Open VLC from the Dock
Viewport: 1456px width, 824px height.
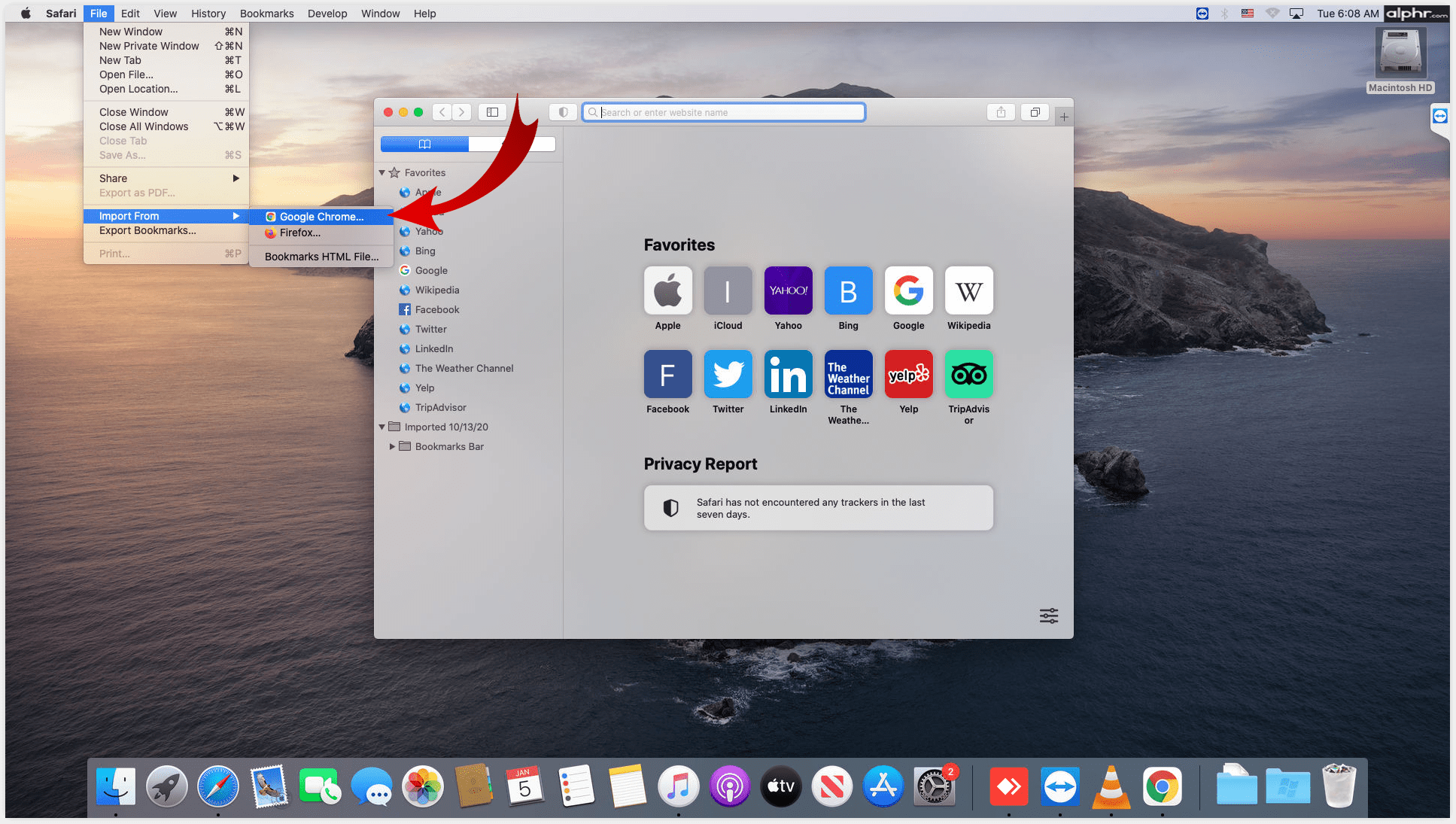(x=1111, y=786)
